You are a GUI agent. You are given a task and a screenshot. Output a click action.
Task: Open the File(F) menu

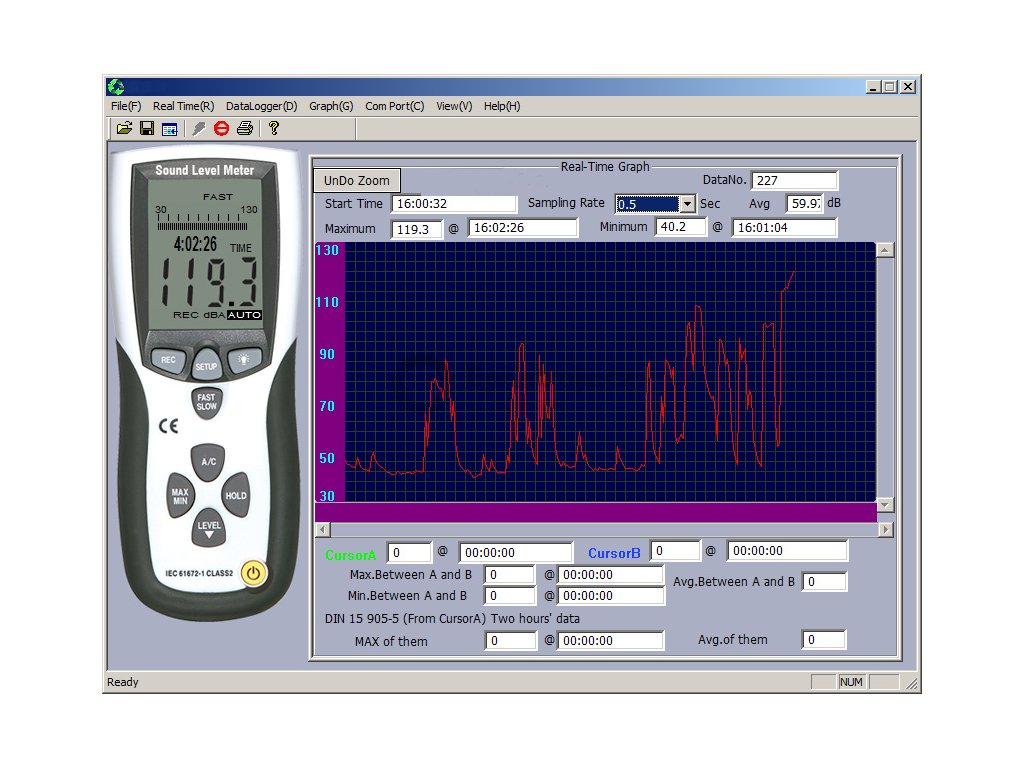[126, 106]
